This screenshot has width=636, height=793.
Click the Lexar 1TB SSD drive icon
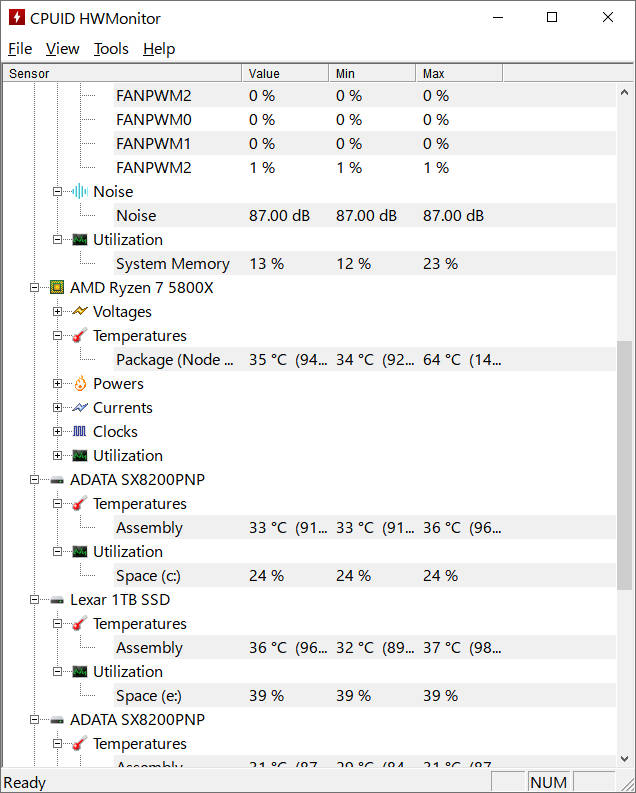point(57,600)
